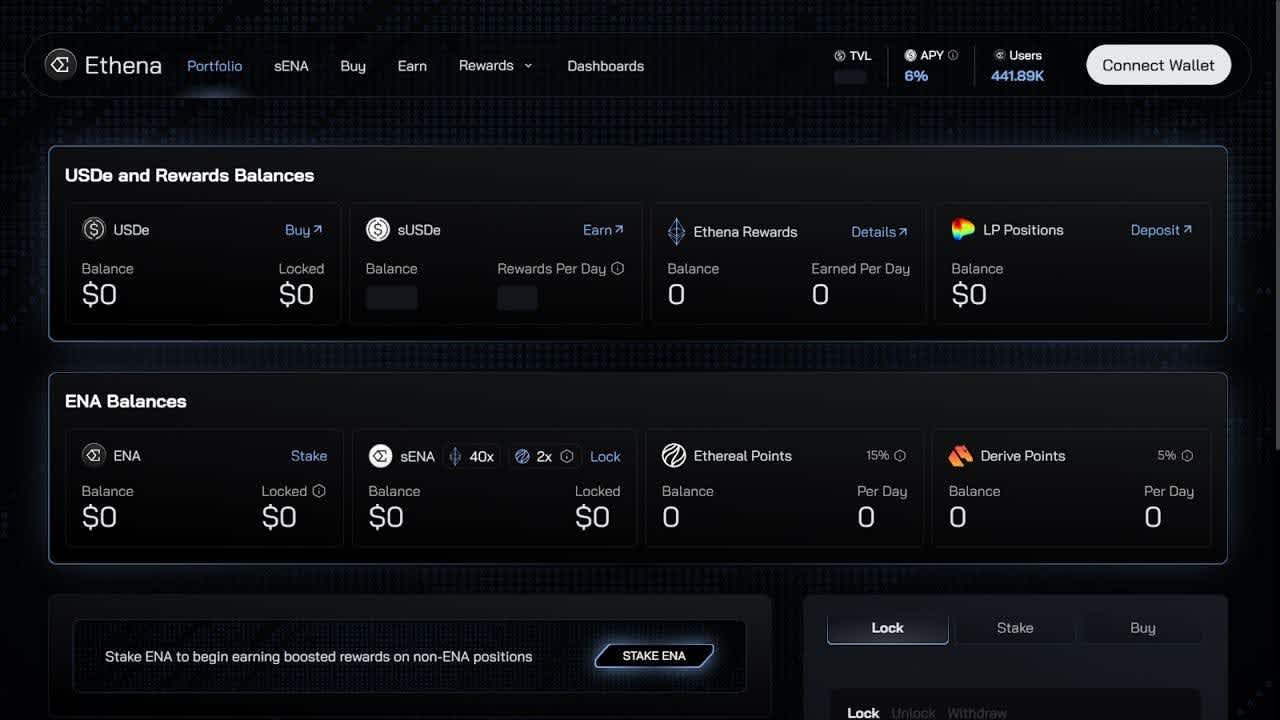
Task: Click the Ethena brand name text
Action: click(x=123, y=66)
